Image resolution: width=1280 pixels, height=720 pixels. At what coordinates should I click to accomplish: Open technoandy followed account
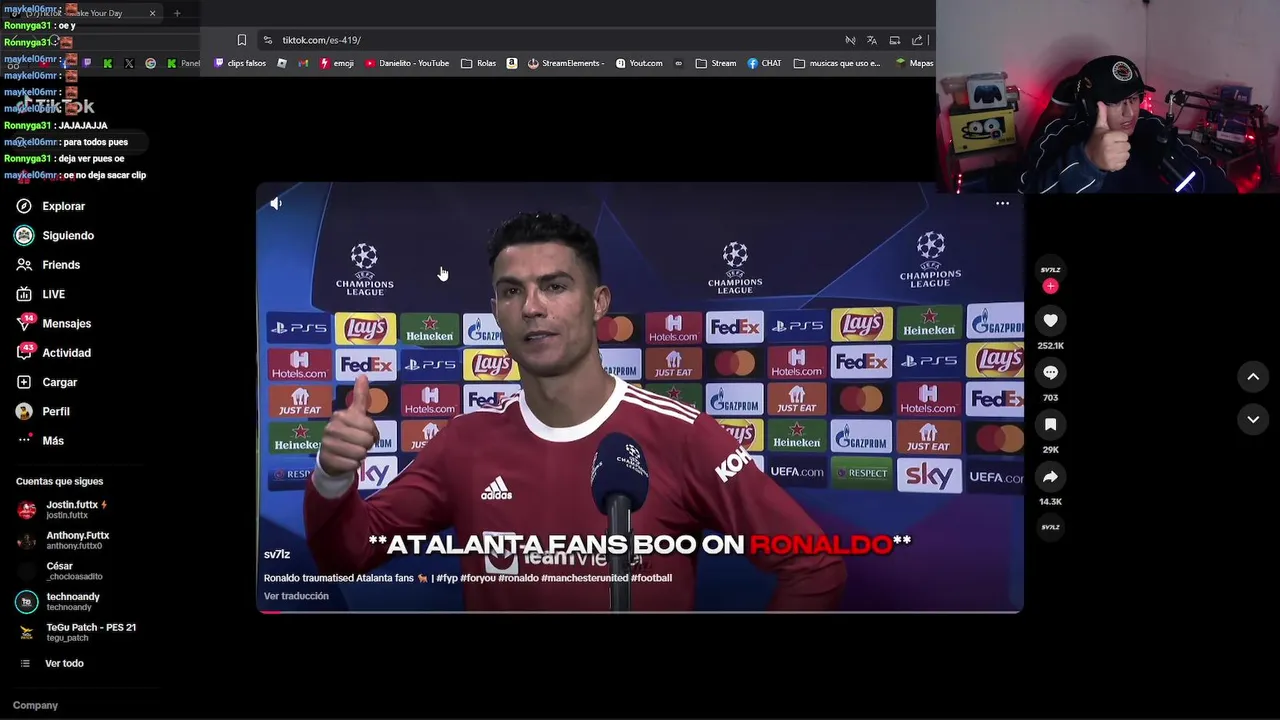(x=60, y=601)
